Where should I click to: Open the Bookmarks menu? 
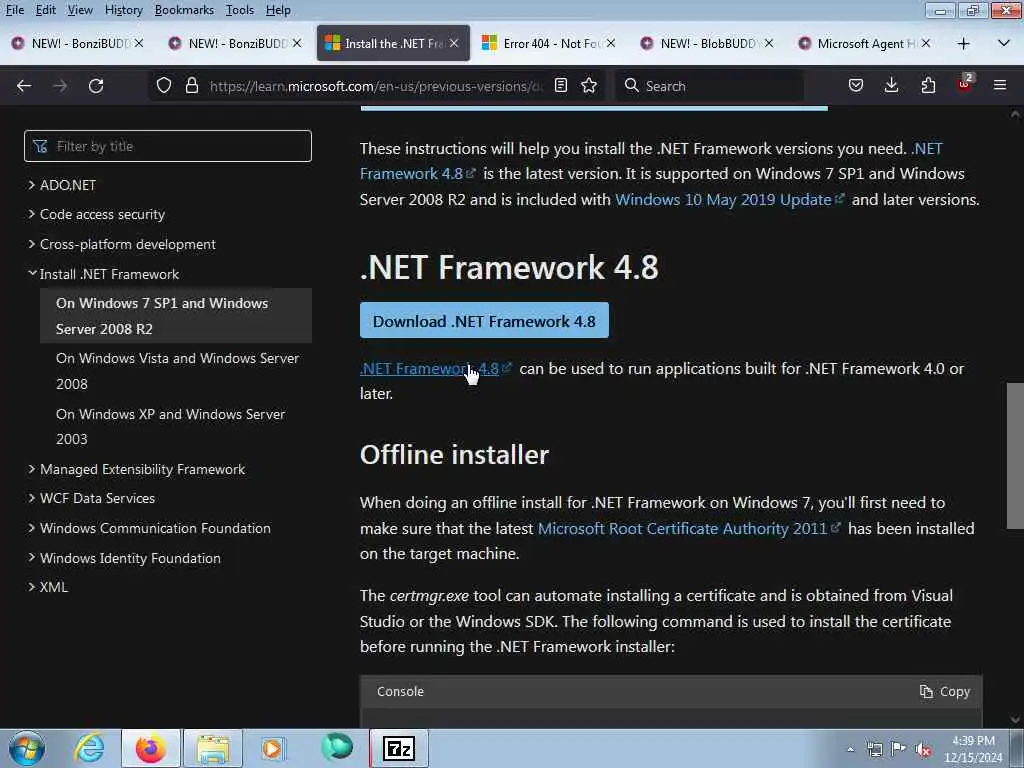184,10
